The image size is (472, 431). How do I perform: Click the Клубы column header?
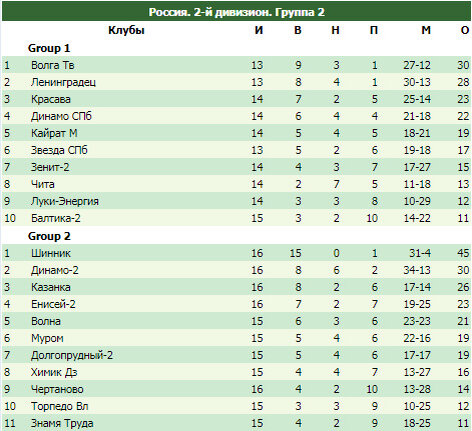126,30
